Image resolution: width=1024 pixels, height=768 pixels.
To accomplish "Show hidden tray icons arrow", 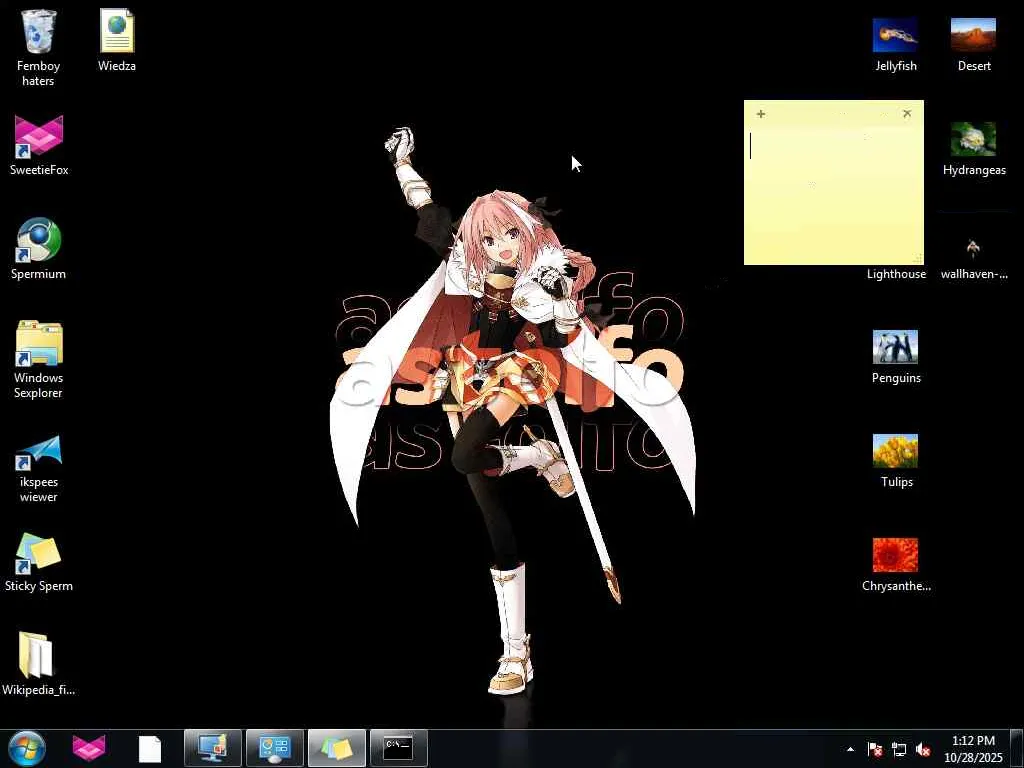I will 850,749.
